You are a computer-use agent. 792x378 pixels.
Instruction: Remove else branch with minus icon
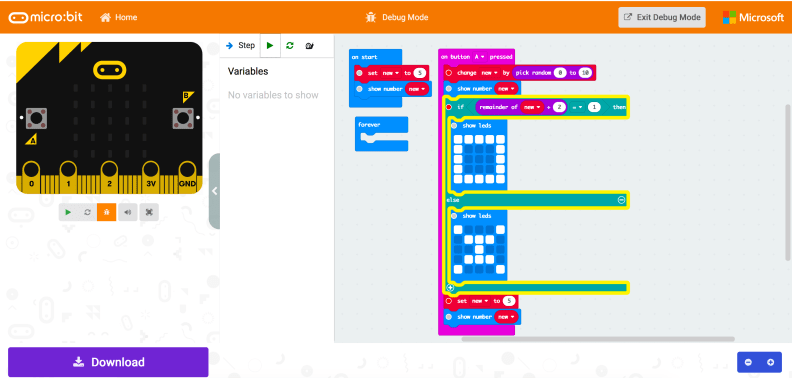tap(621, 200)
